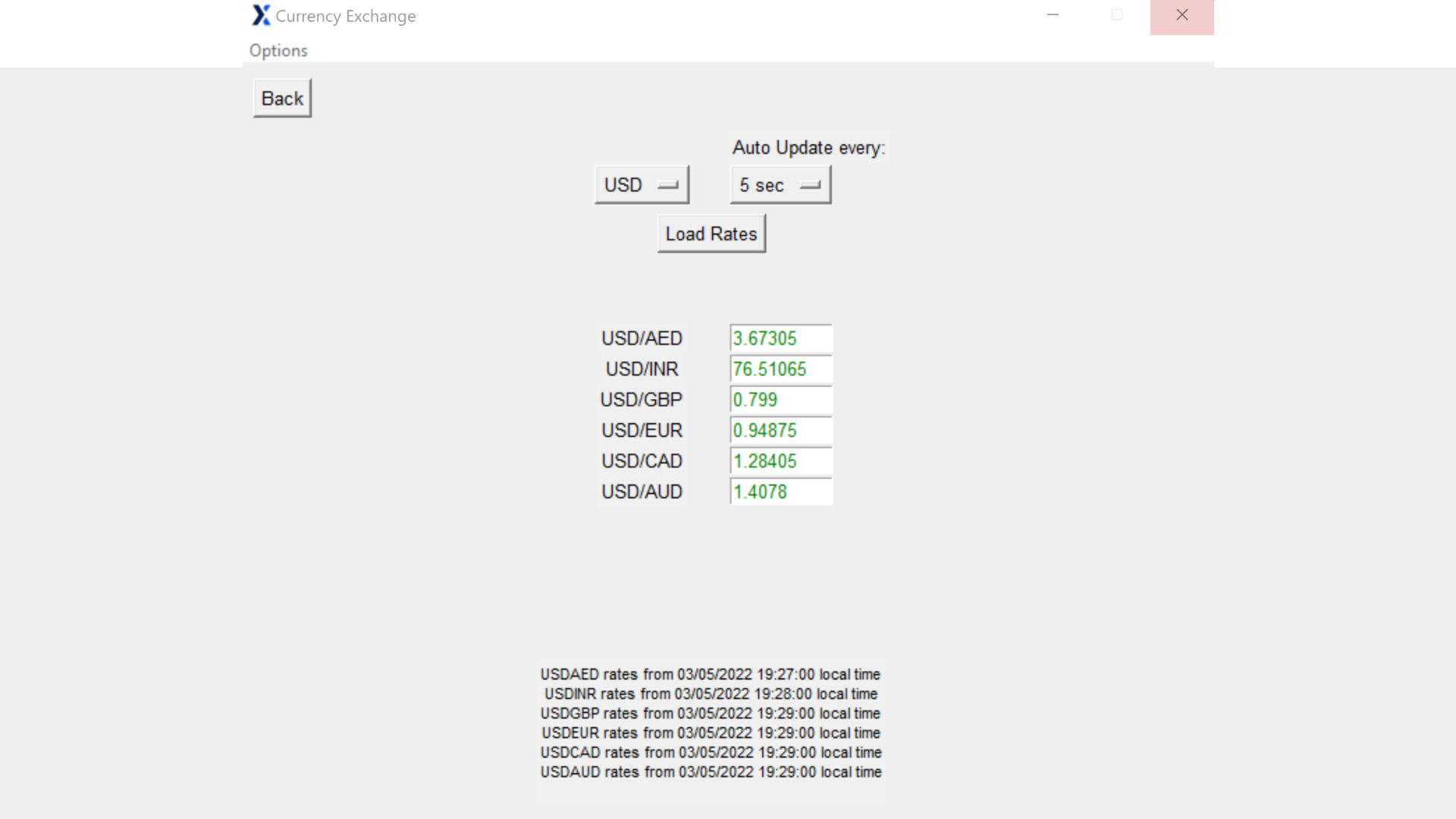
Task: Click the USD/AUD label
Action: pyautogui.click(x=642, y=492)
